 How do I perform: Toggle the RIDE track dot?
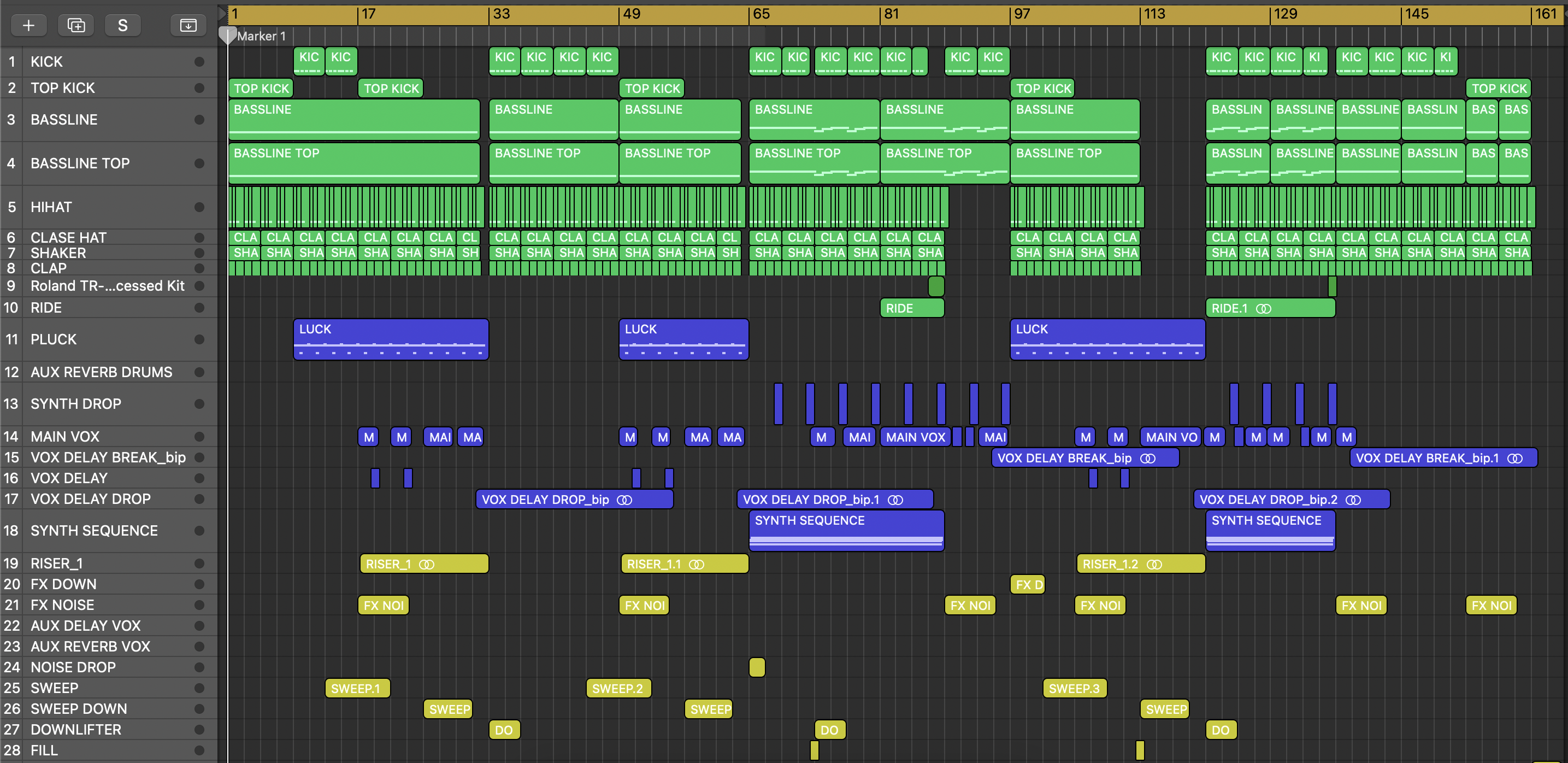click(199, 308)
